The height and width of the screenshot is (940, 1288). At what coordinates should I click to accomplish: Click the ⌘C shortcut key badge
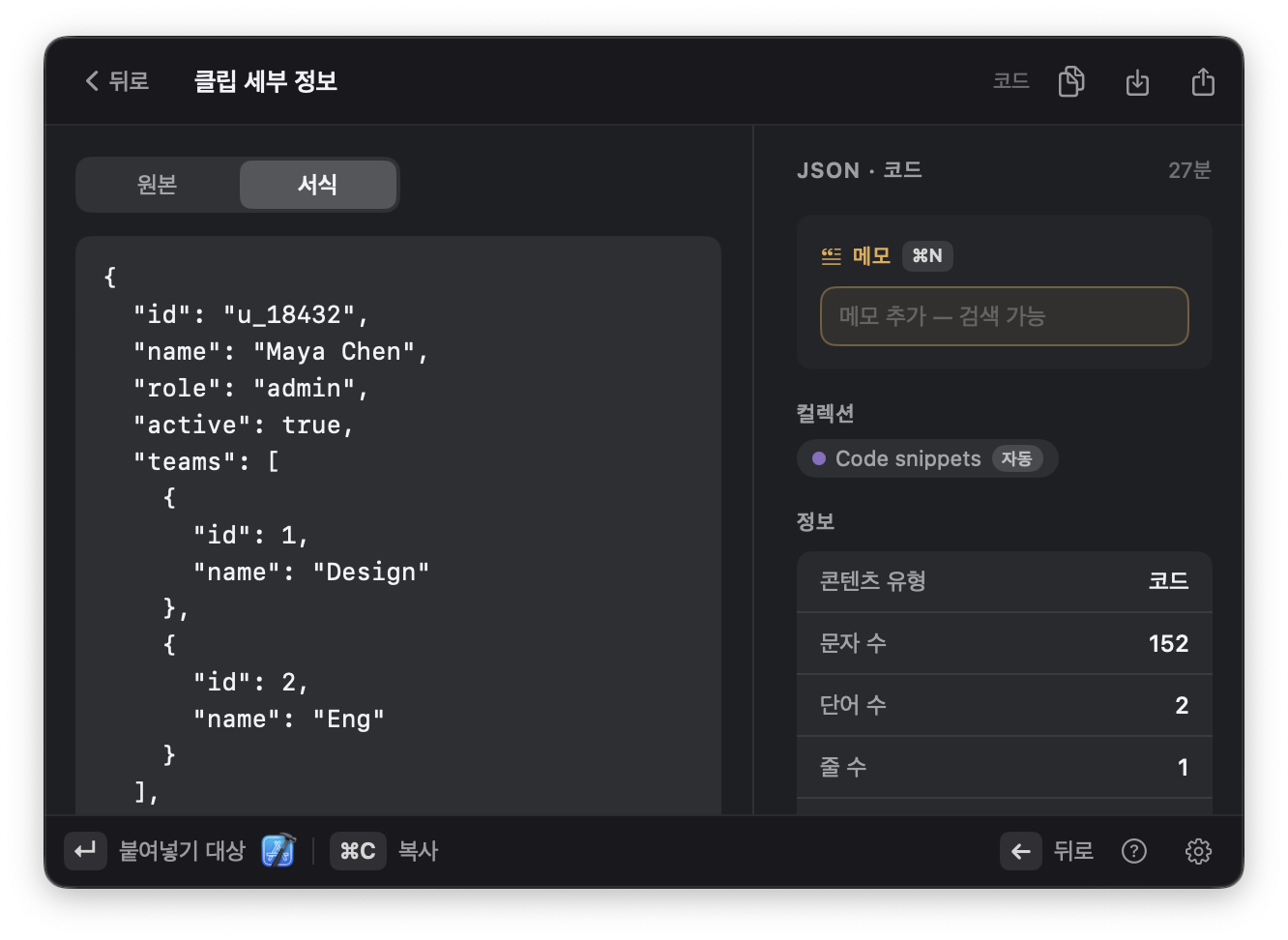pyautogui.click(x=358, y=851)
